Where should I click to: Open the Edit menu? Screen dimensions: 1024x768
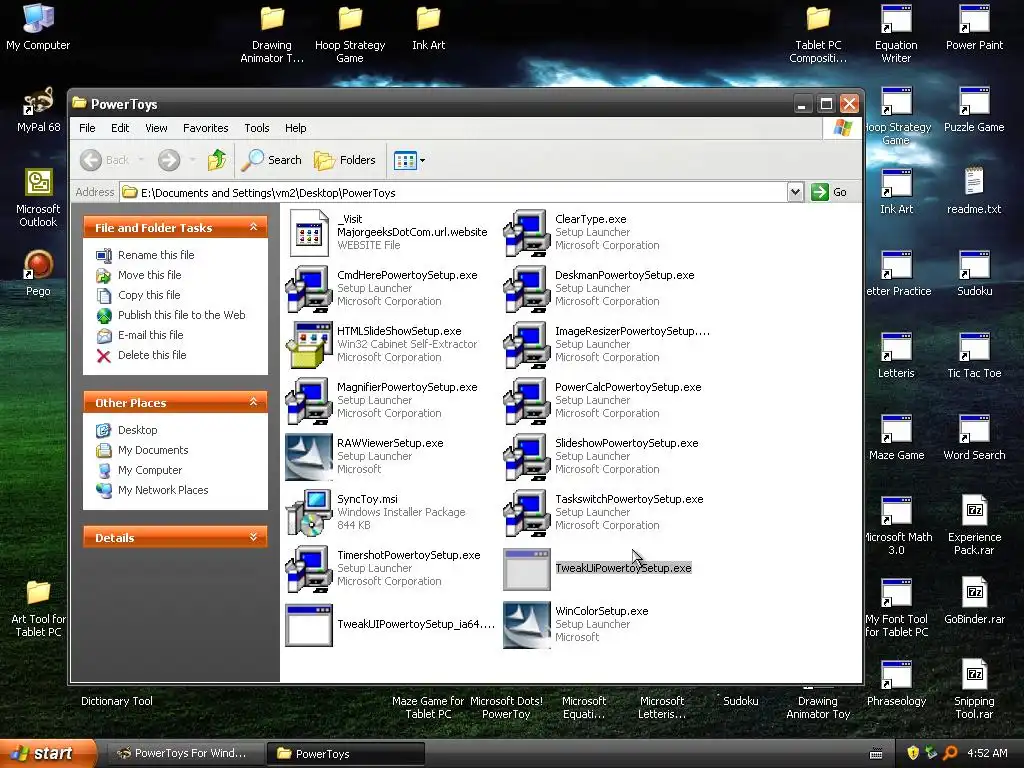click(x=120, y=128)
